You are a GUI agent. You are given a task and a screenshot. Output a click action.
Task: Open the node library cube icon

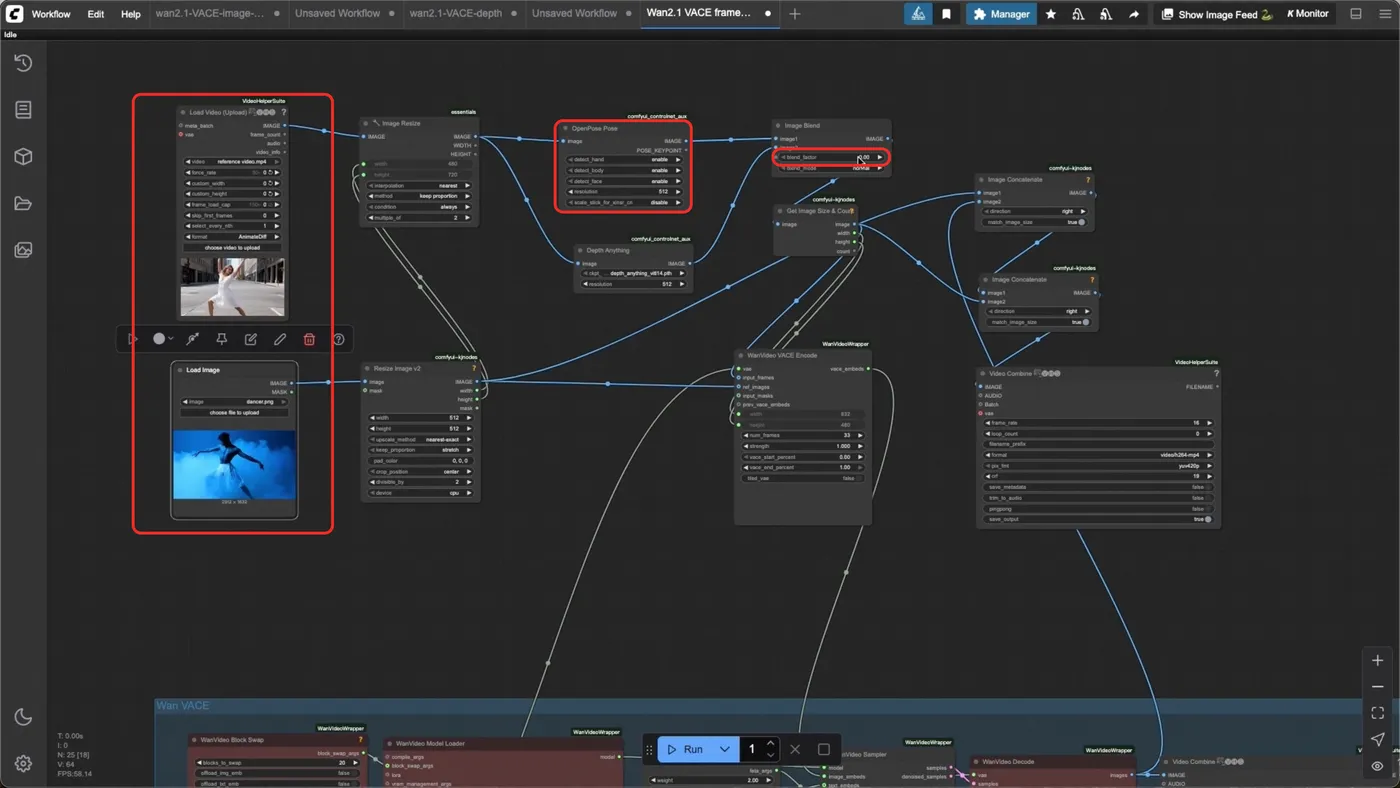23,157
